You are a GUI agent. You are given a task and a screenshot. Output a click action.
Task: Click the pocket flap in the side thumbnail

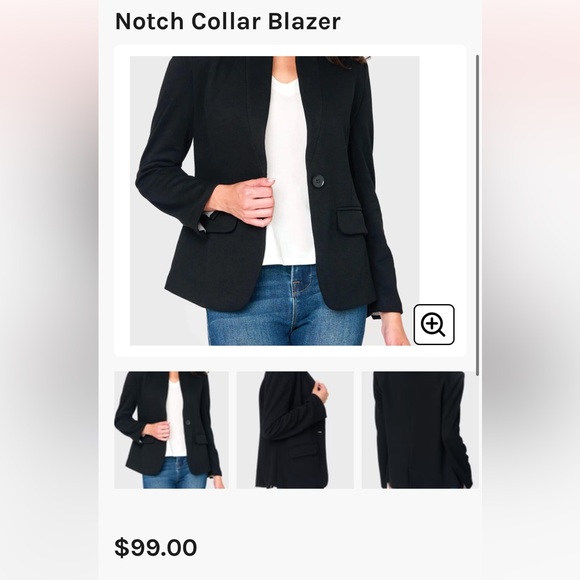(304, 451)
